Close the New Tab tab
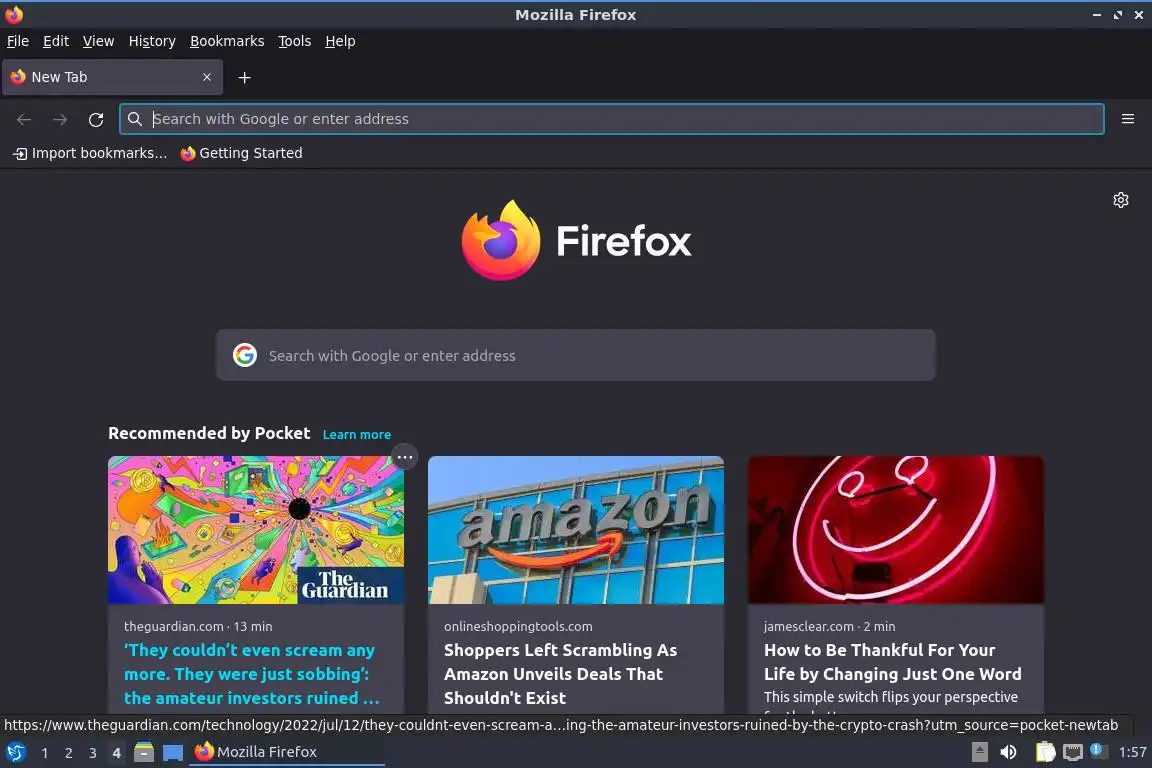The height and width of the screenshot is (768, 1152). pyautogui.click(x=207, y=77)
